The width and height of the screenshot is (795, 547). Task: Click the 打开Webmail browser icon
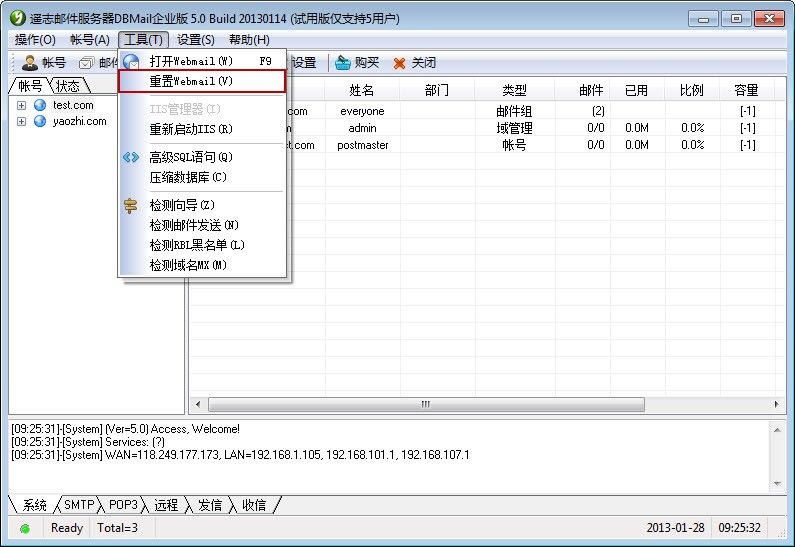[x=131, y=61]
